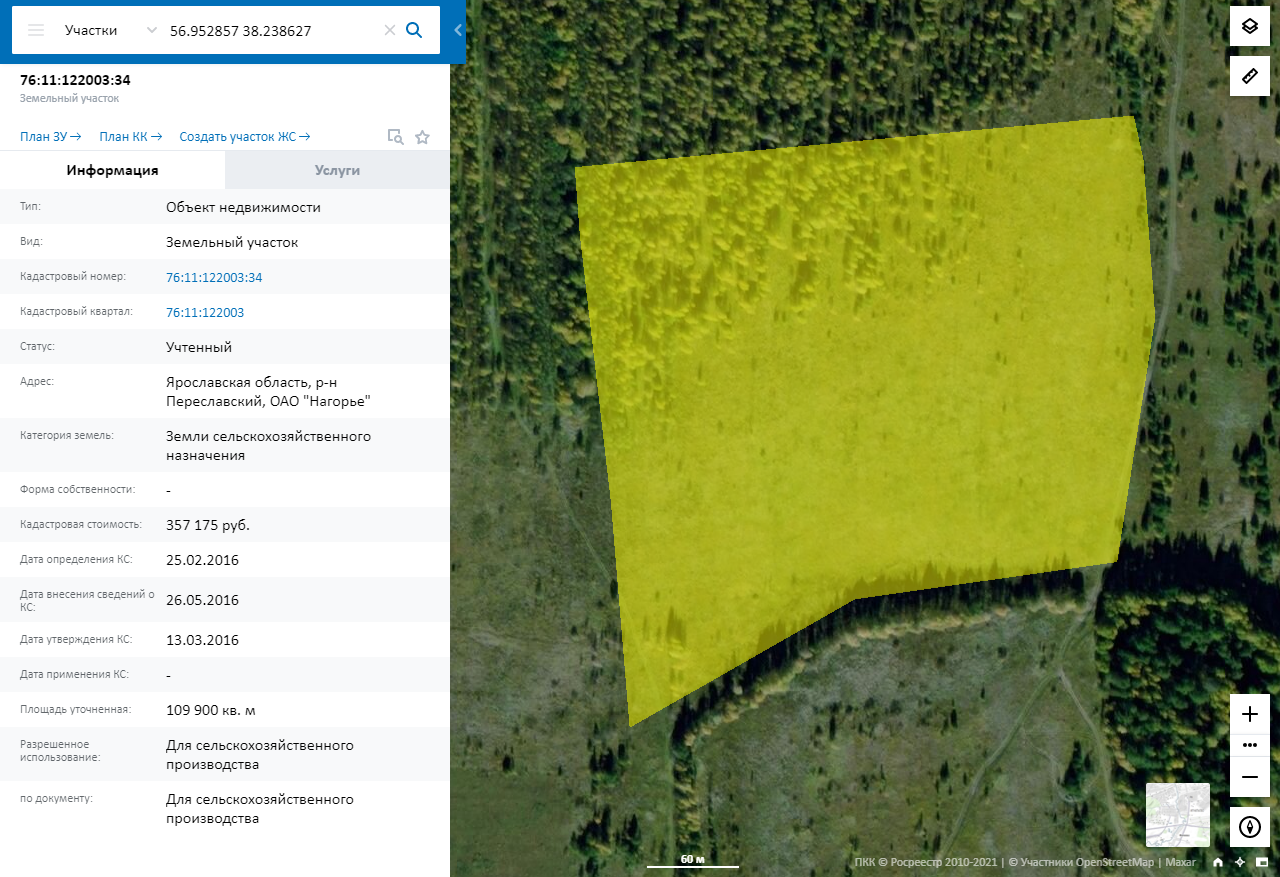Clear the search field with the X
1280x877 pixels.
click(390, 30)
